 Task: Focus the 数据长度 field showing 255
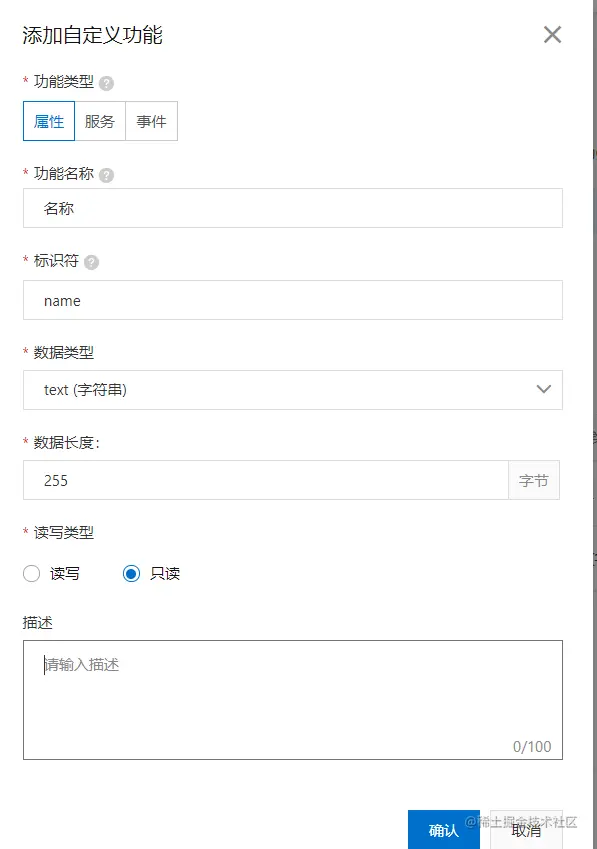coord(266,480)
